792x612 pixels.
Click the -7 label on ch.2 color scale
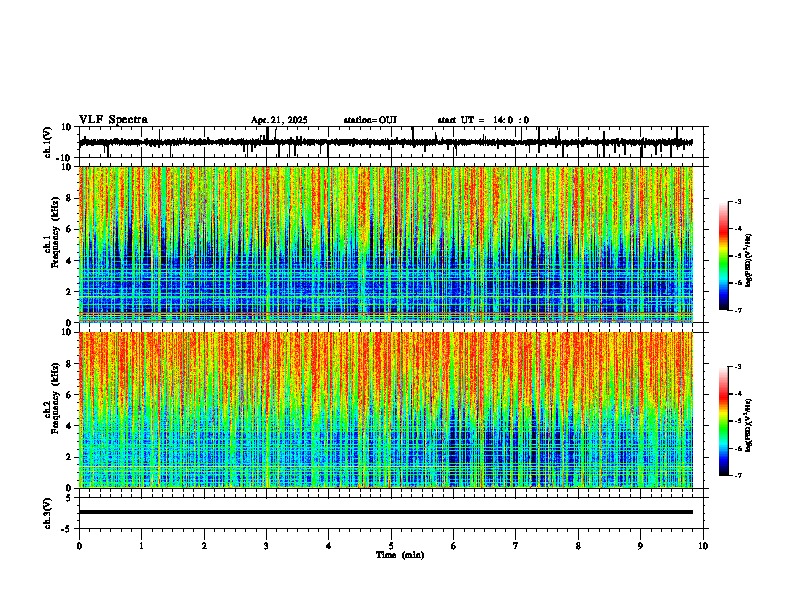737,475
